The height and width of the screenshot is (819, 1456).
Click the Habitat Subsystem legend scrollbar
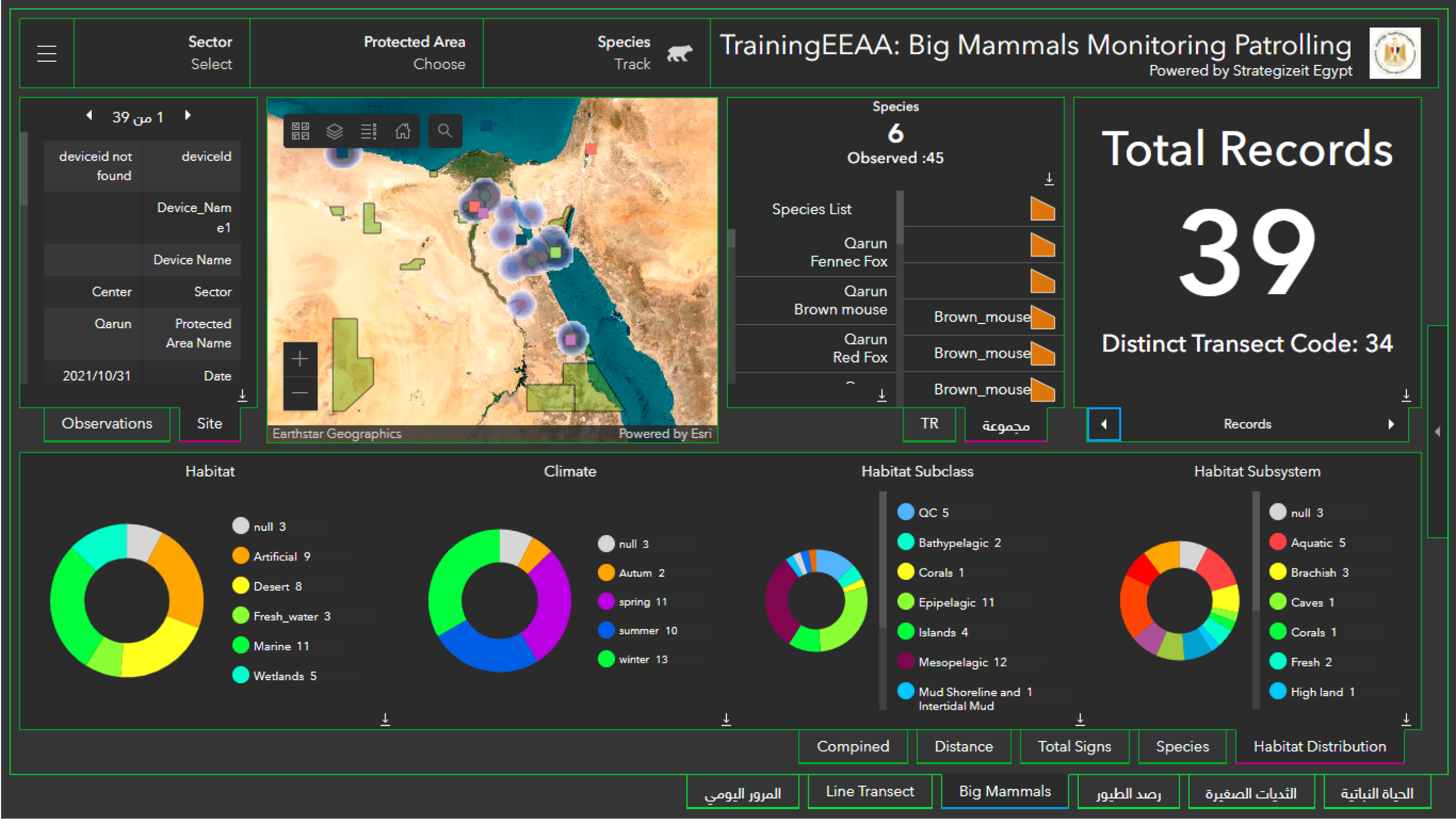[1256, 551]
